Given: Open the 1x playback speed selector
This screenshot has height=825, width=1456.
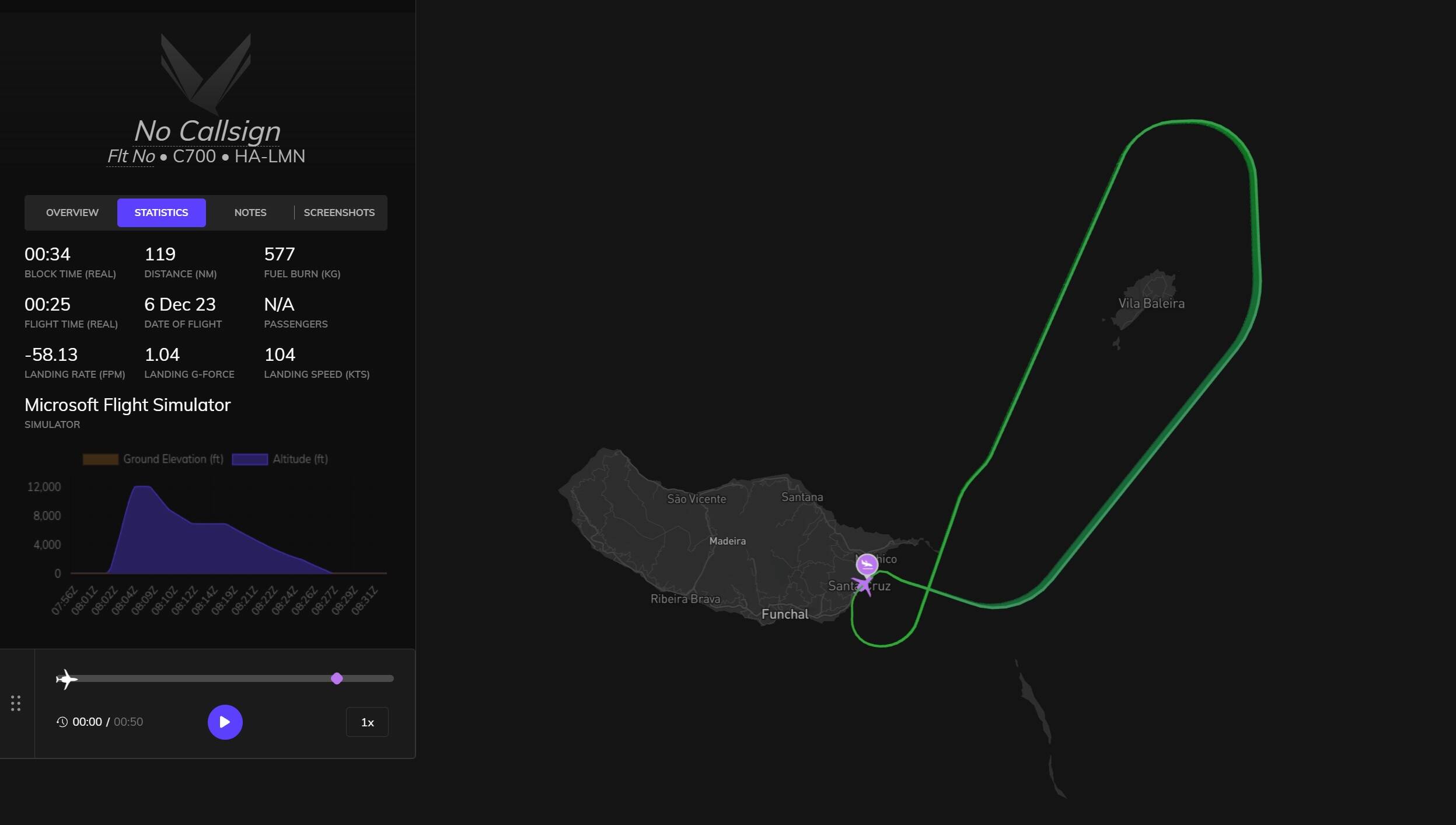Looking at the screenshot, I should 367,722.
